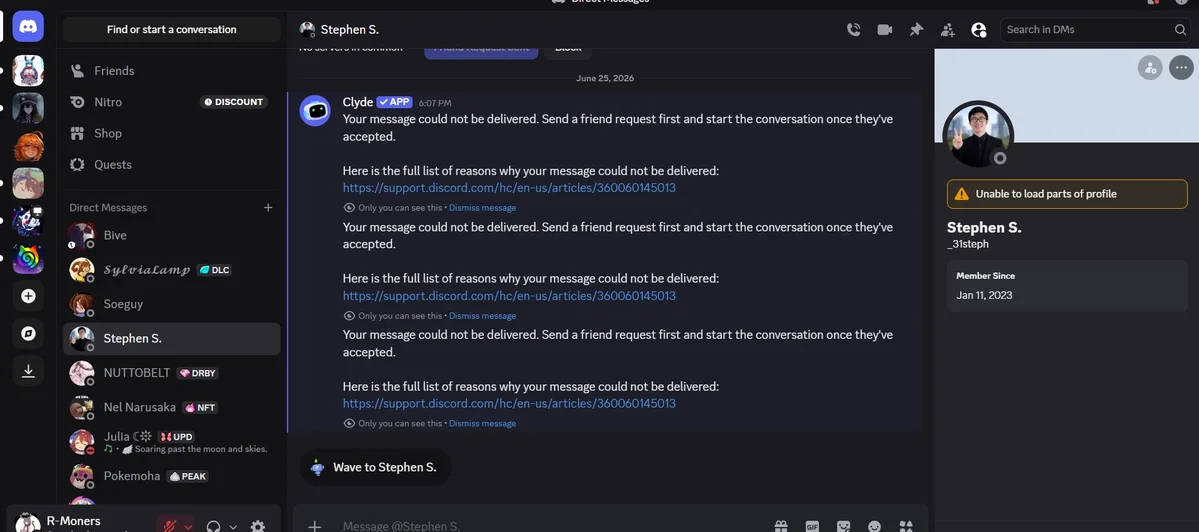
Task: Click the Add a Server plus icon
Action: coord(28,296)
